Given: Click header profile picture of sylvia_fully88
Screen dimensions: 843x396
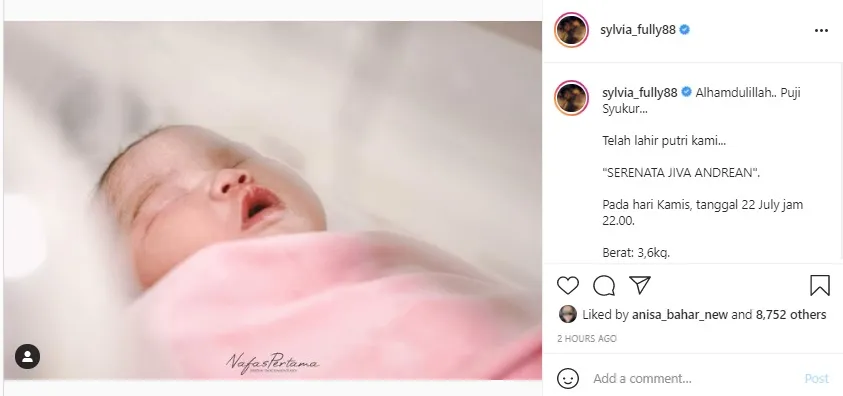Looking at the screenshot, I should 571,30.
